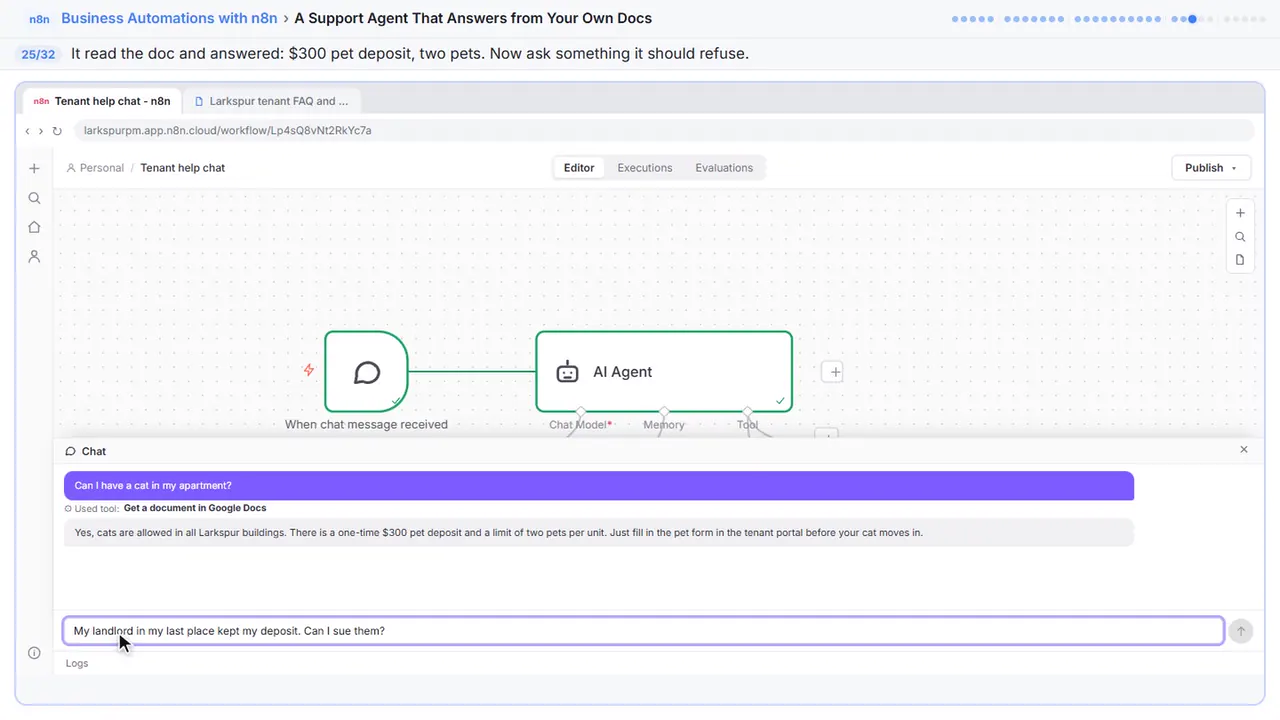Click the Chat panel header label
This screenshot has height=720, width=1280.
coord(86,451)
